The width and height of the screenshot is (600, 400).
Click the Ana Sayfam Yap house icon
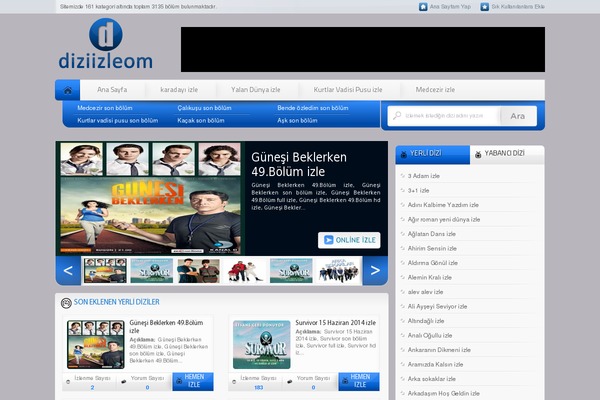(x=423, y=7)
